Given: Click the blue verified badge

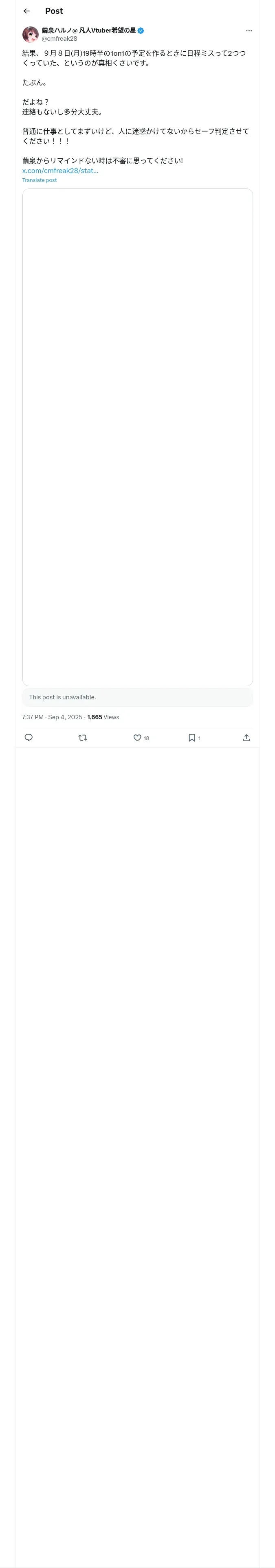Looking at the screenshot, I should click(x=141, y=31).
